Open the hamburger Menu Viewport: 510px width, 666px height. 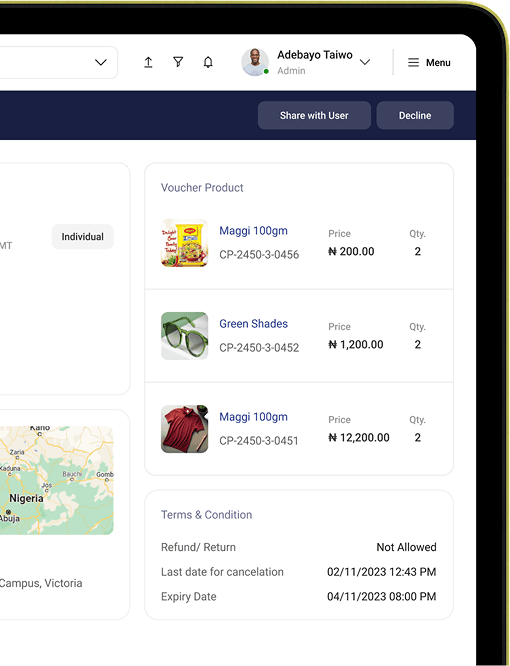[x=429, y=62]
